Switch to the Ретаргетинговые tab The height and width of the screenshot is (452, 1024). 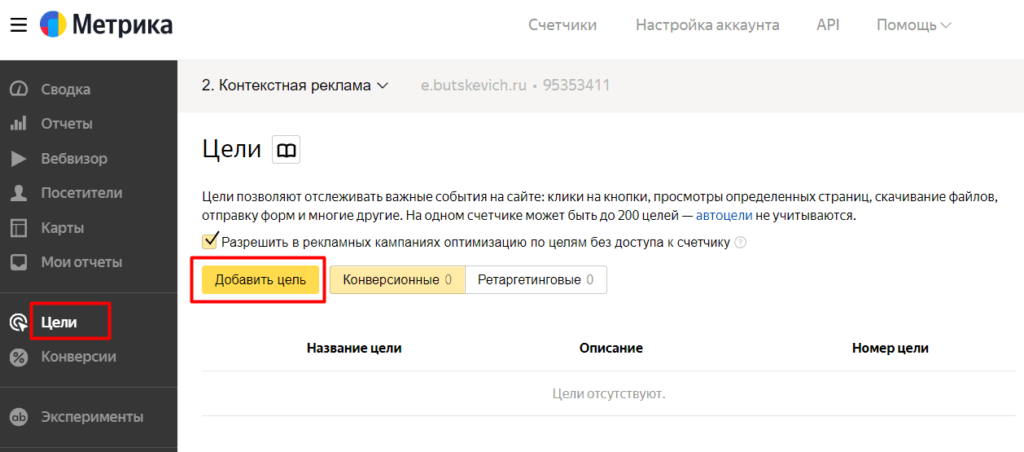[535, 280]
